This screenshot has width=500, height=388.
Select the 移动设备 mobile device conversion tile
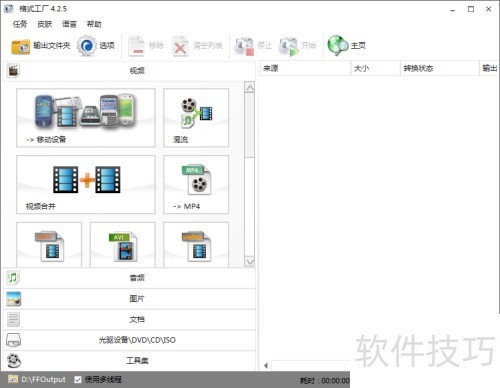click(x=86, y=118)
